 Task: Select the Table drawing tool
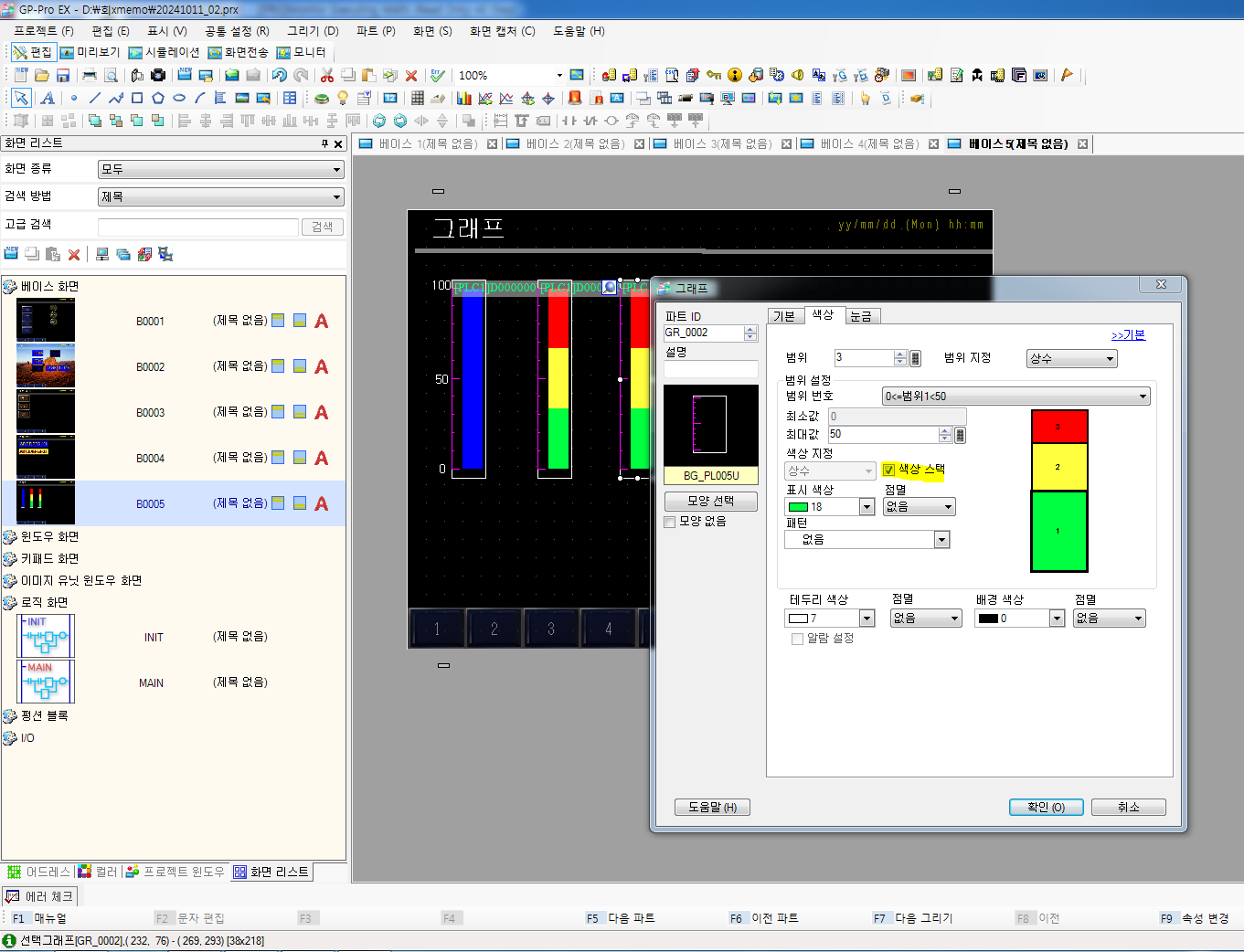(x=290, y=98)
